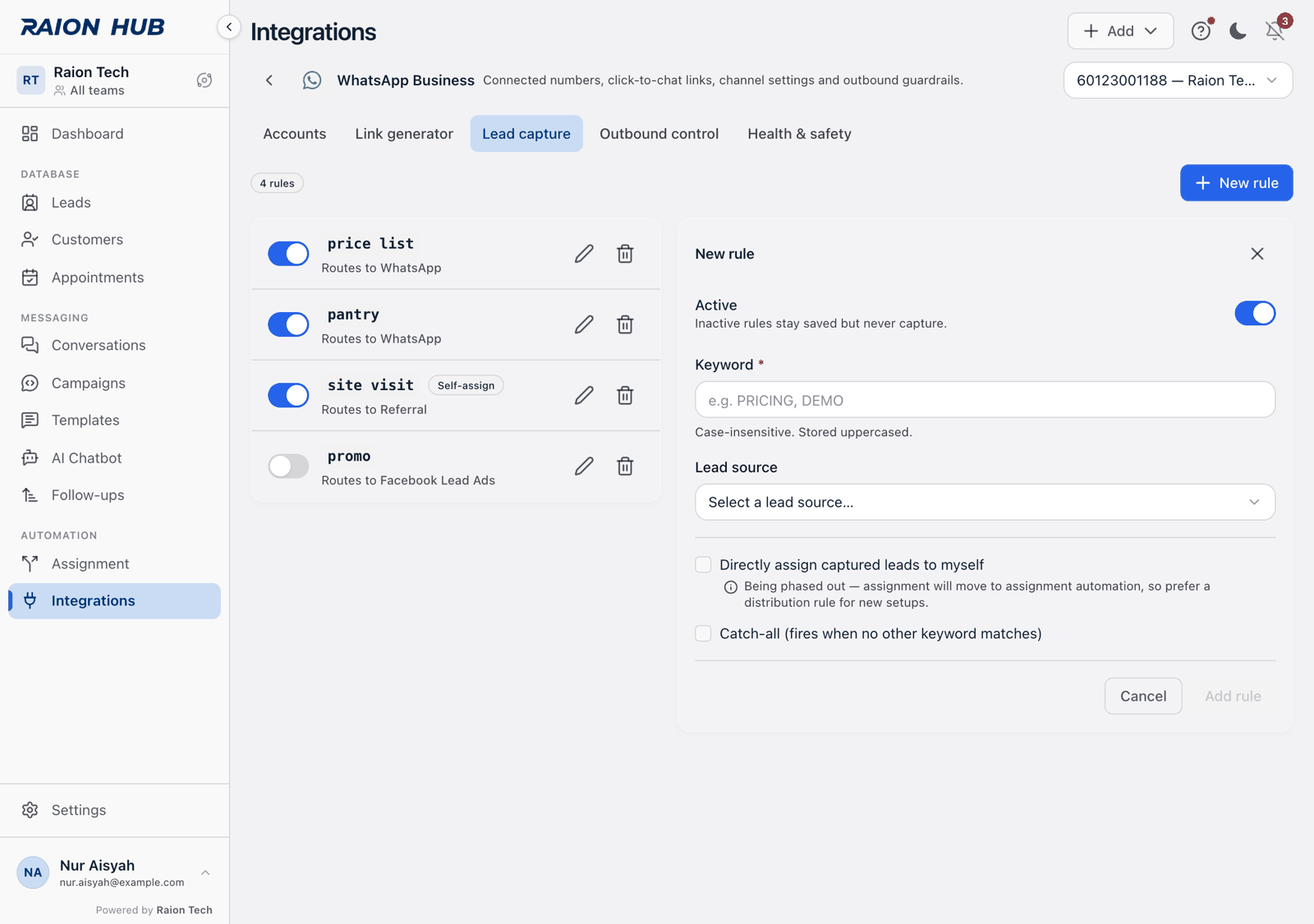This screenshot has height=924, width=1314.
Task: Open the notifications bell
Action: pyautogui.click(x=1275, y=31)
